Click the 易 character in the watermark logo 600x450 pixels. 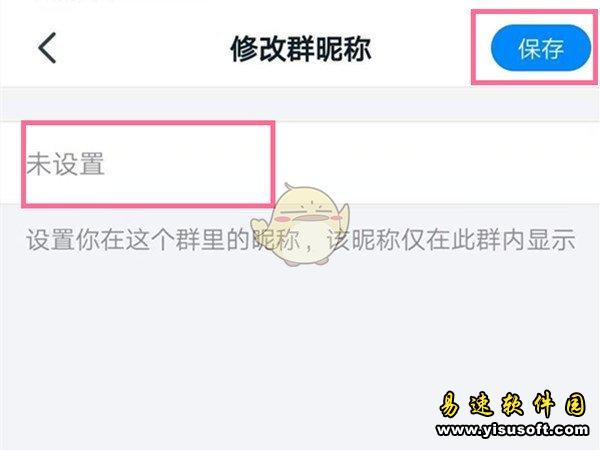pos(450,405)
